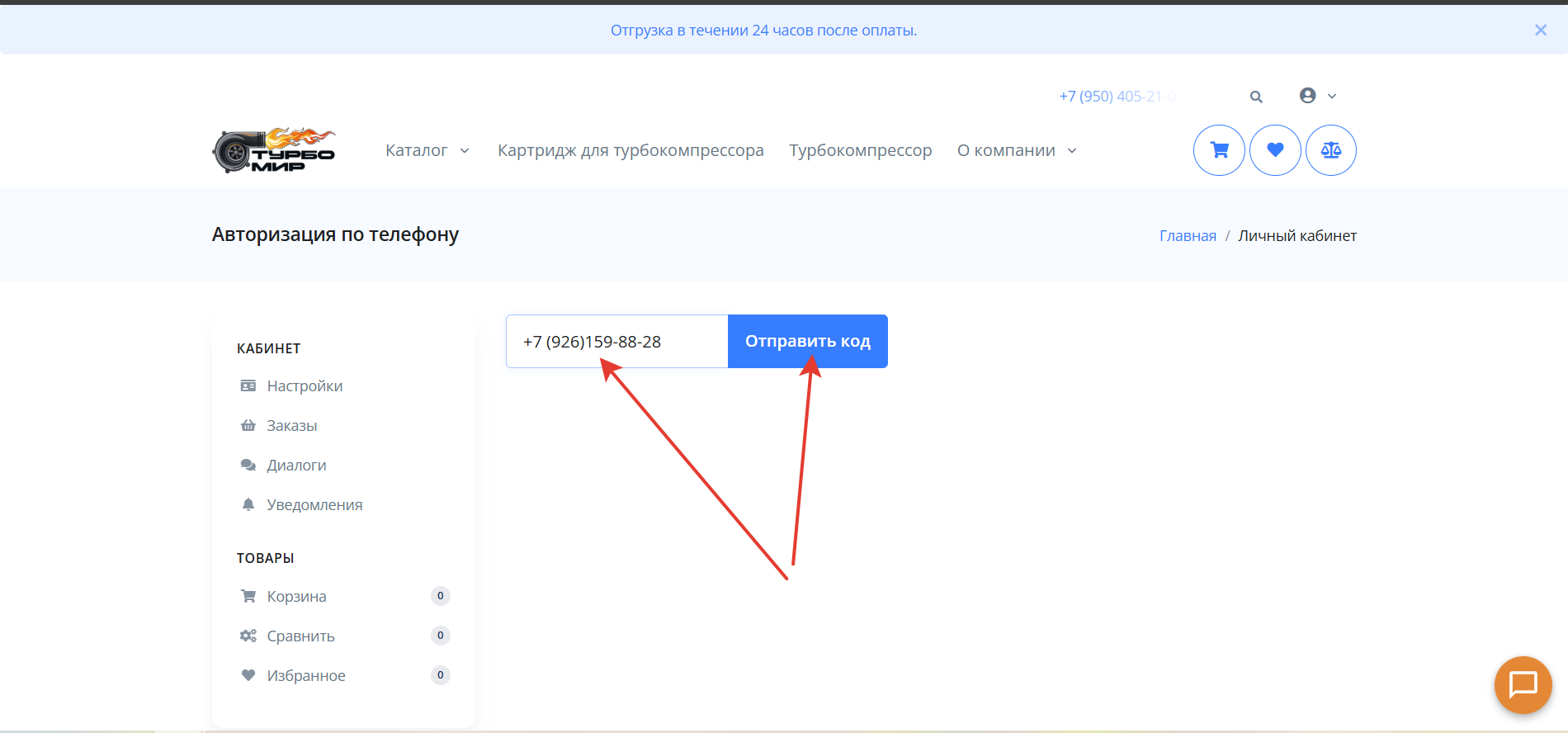Open Уведомления in the cabinet sidebar
Viewport: 1568px width, 733px height.
pos(314,505)
